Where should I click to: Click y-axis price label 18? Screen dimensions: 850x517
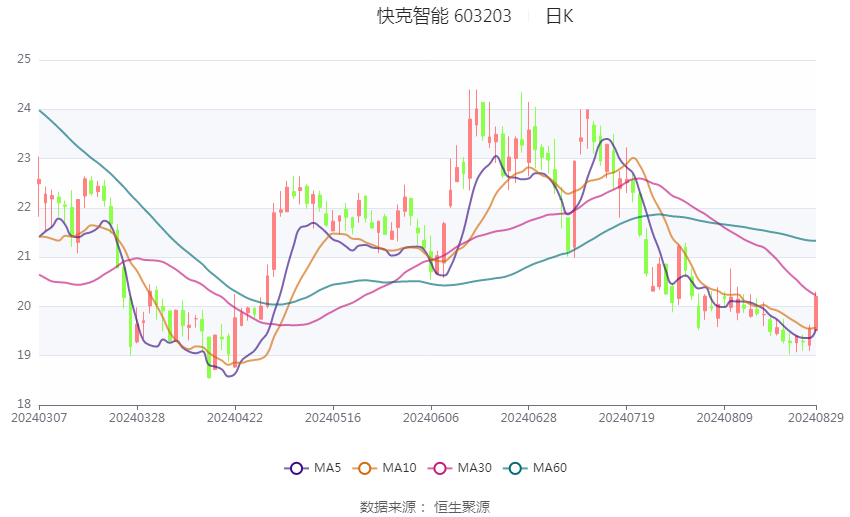24,404
